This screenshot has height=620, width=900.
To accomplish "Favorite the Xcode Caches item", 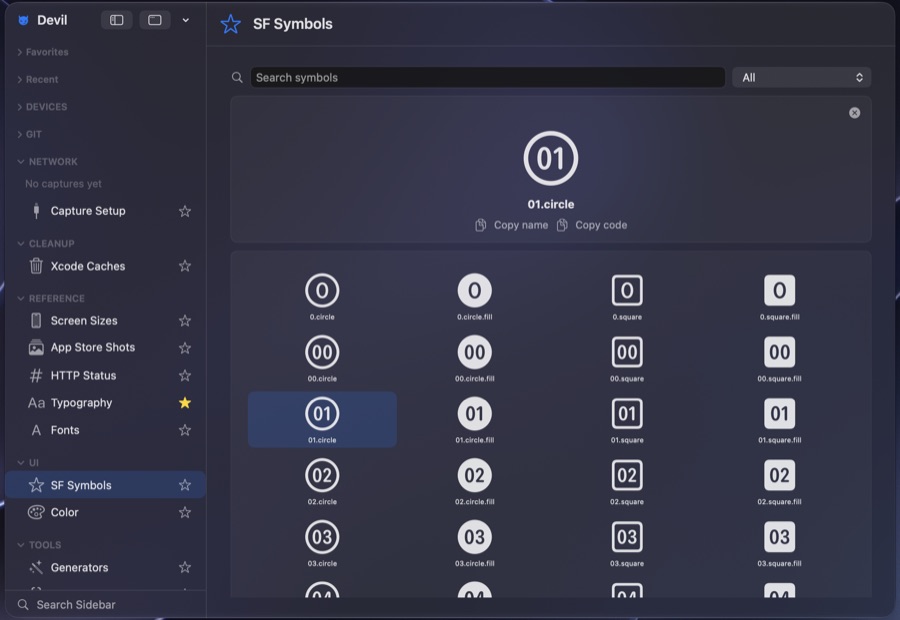I will [185, 266].
